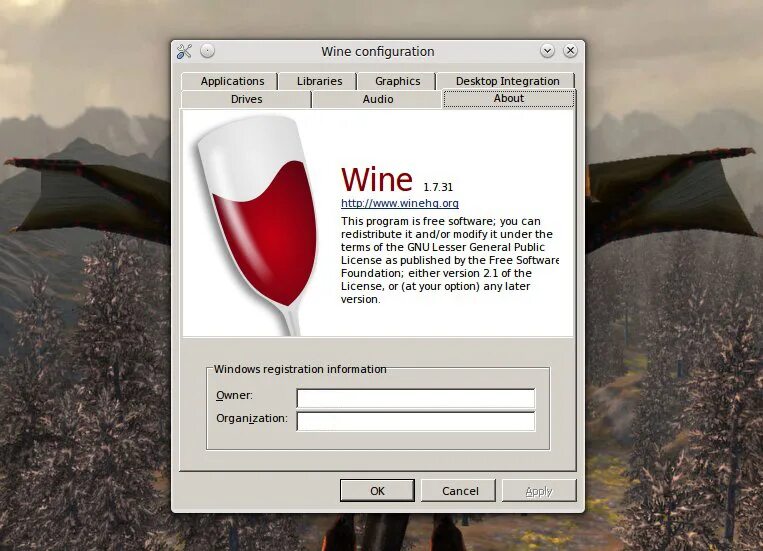Select the Desktop Integration tab

click(507, 81)
